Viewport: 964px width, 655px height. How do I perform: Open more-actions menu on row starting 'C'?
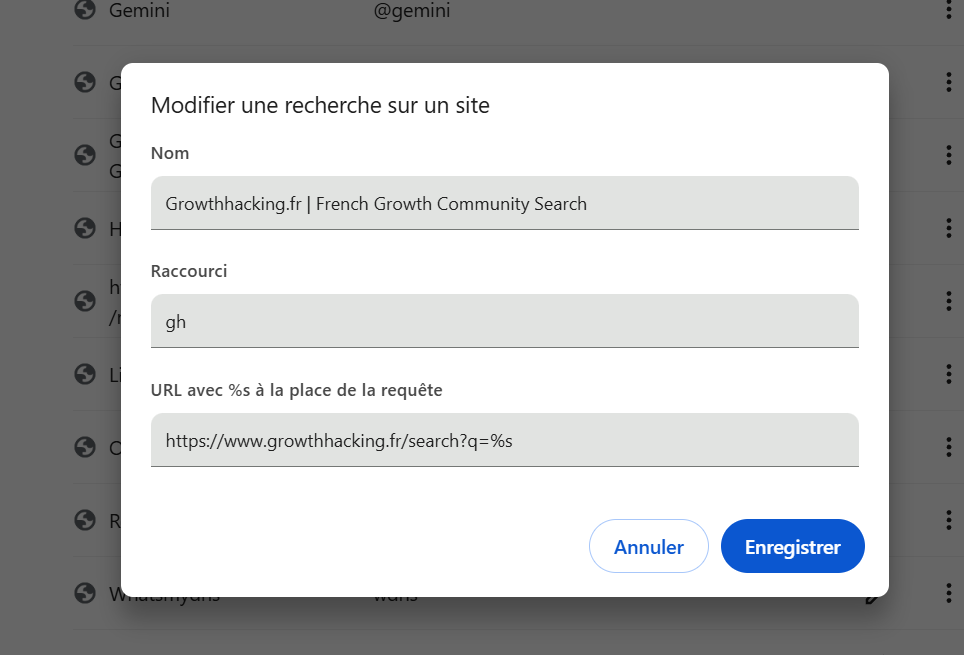[x=948, y=447]
